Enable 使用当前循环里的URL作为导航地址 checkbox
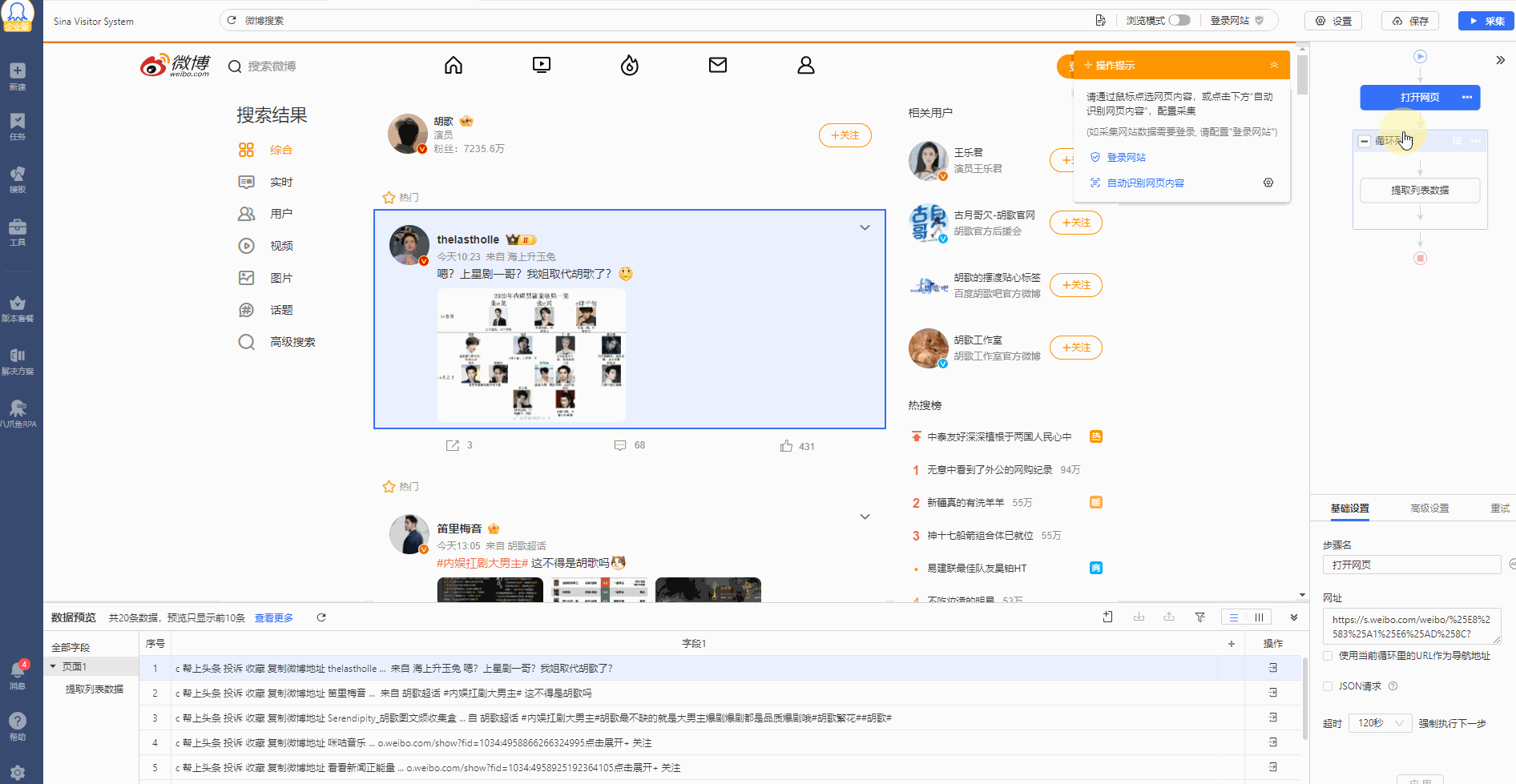The width and height of the screenshot is (1516, 784). (1328, 656)
